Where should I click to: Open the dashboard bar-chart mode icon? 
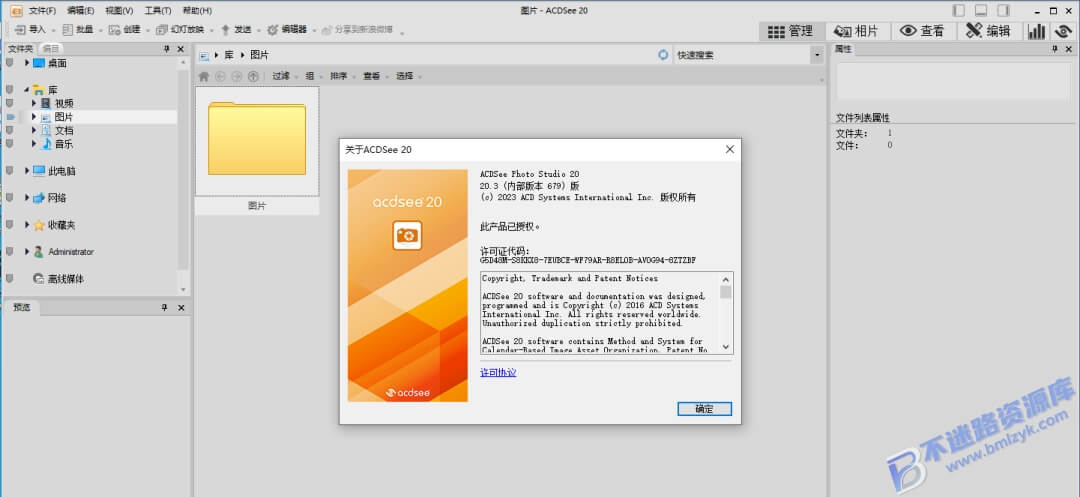[x=1037, y=31]
